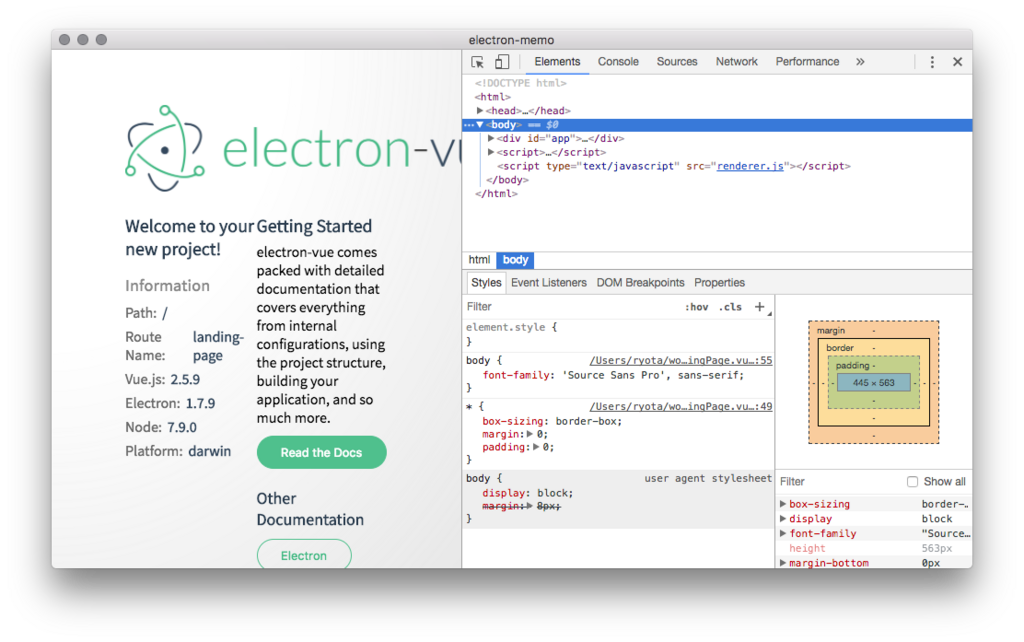Select the <!DOCTYPE html> line
This screenshot has width=1024, height=642.
[520, 83]
